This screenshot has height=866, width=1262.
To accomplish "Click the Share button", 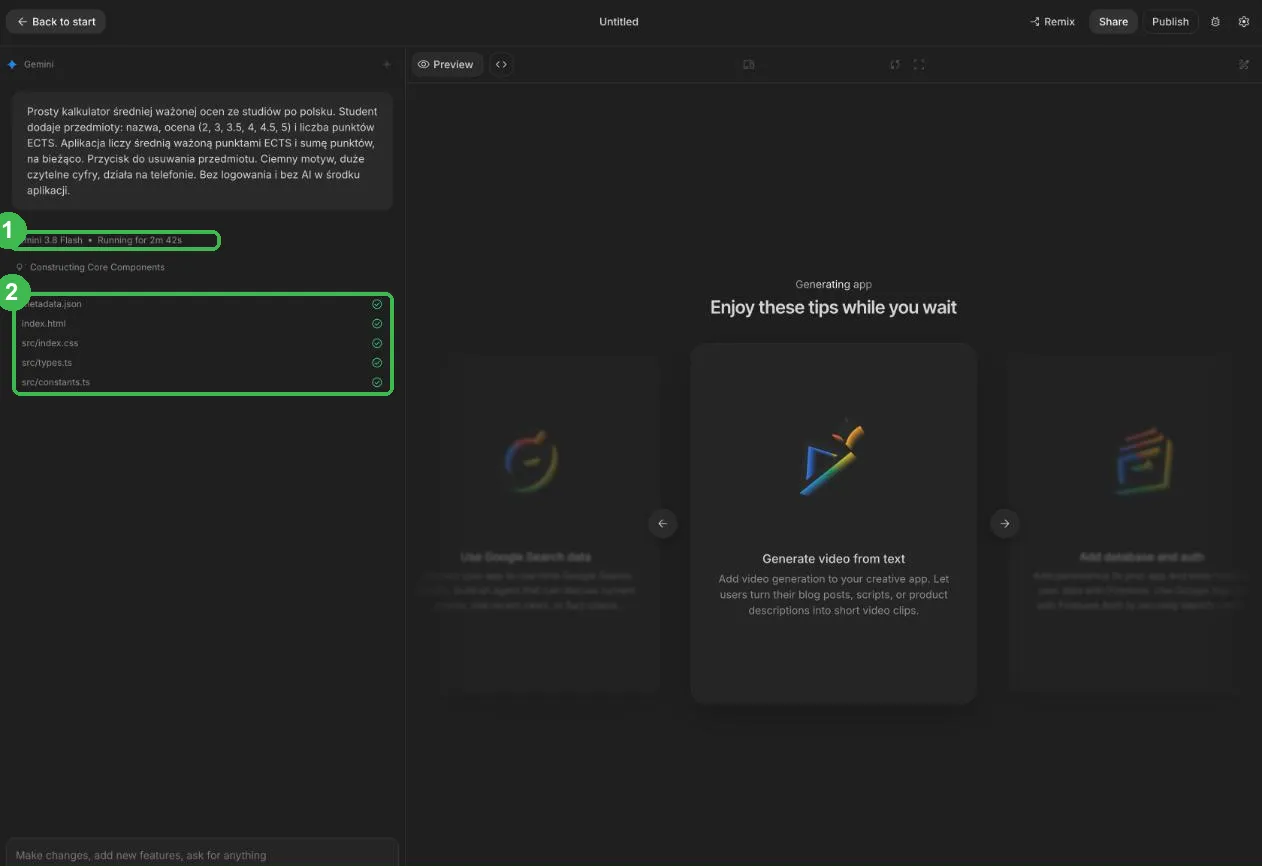I will 1113,21.
